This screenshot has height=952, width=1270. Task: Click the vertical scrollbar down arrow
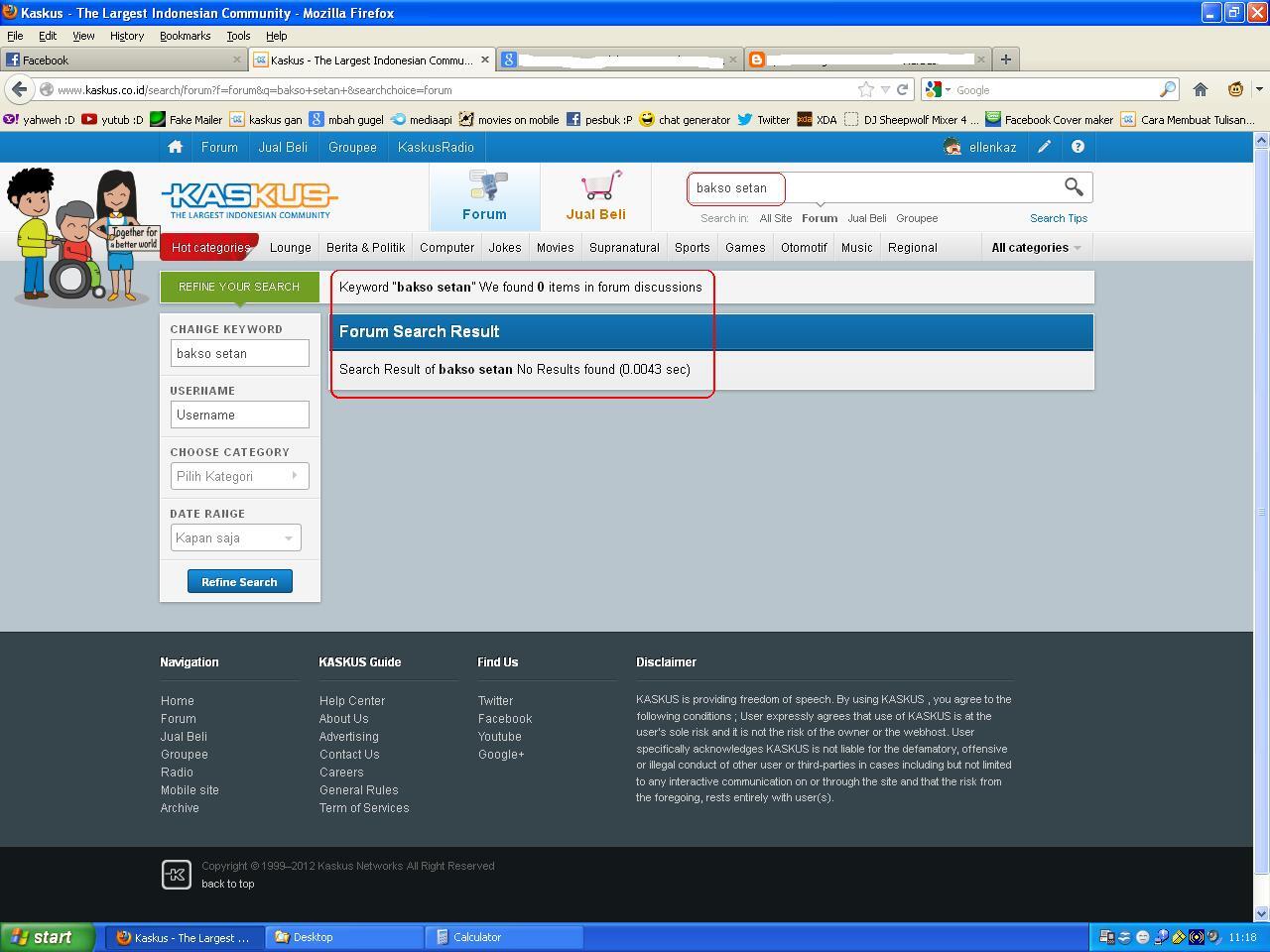point(1261,913)
